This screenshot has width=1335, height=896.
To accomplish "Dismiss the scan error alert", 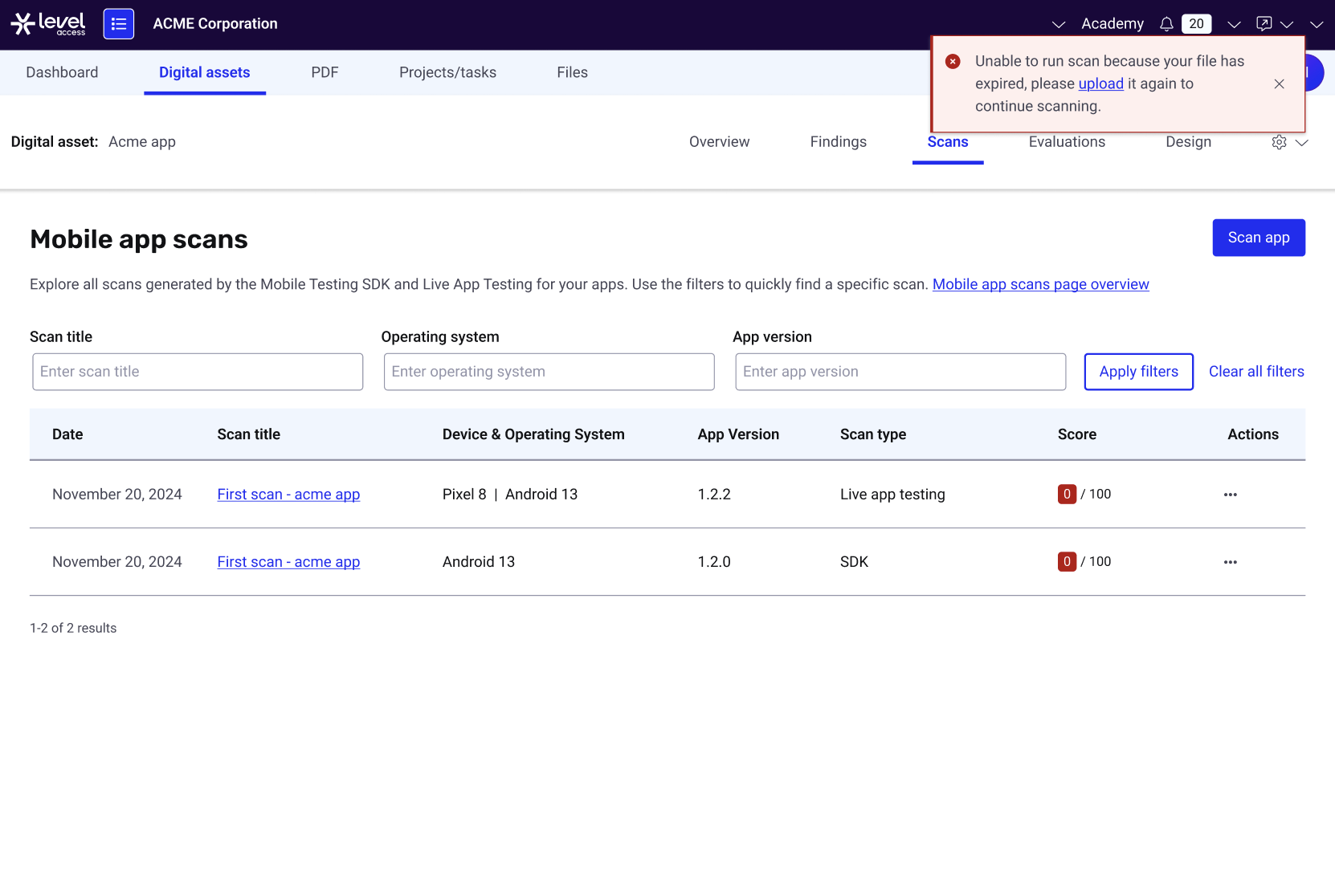I will pos(1279,83).
